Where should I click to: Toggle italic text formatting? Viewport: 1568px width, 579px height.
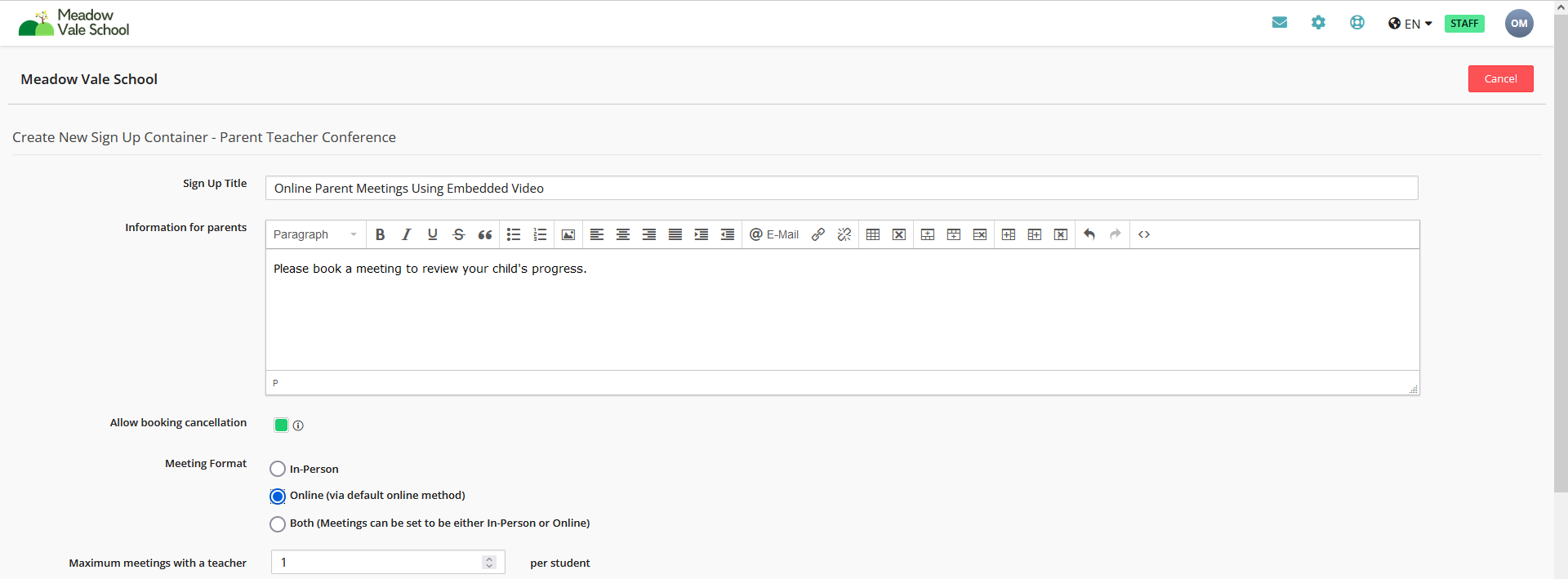coord(406,234)
